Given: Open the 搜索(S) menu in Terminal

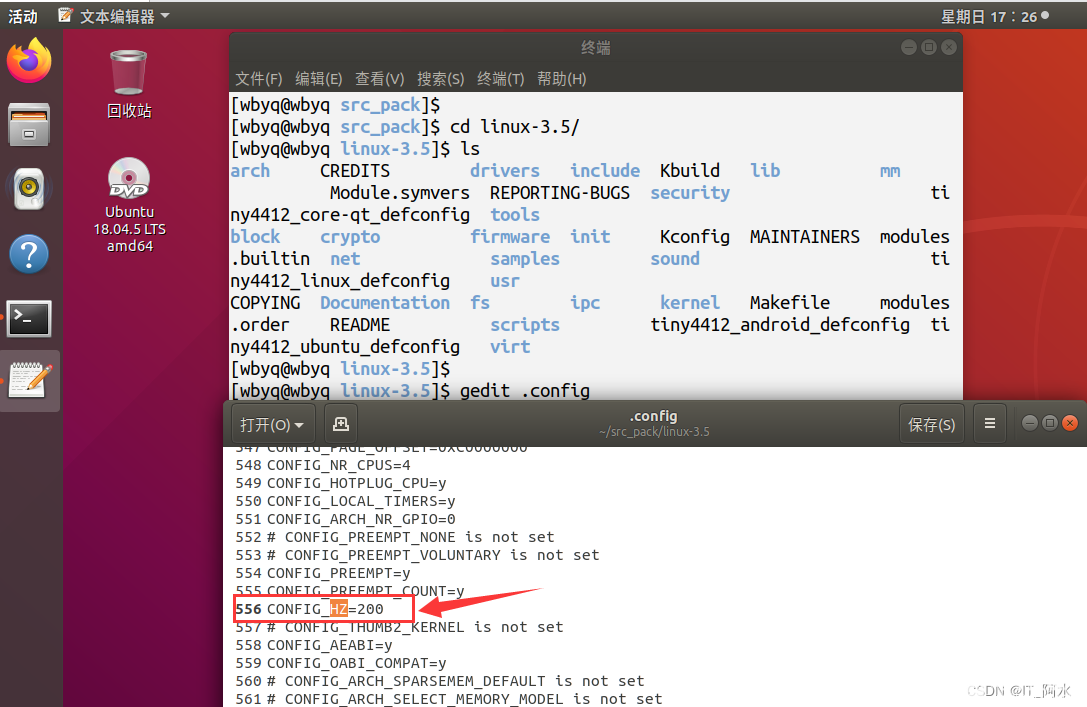Looking at the screenshot, I should 440,78.
